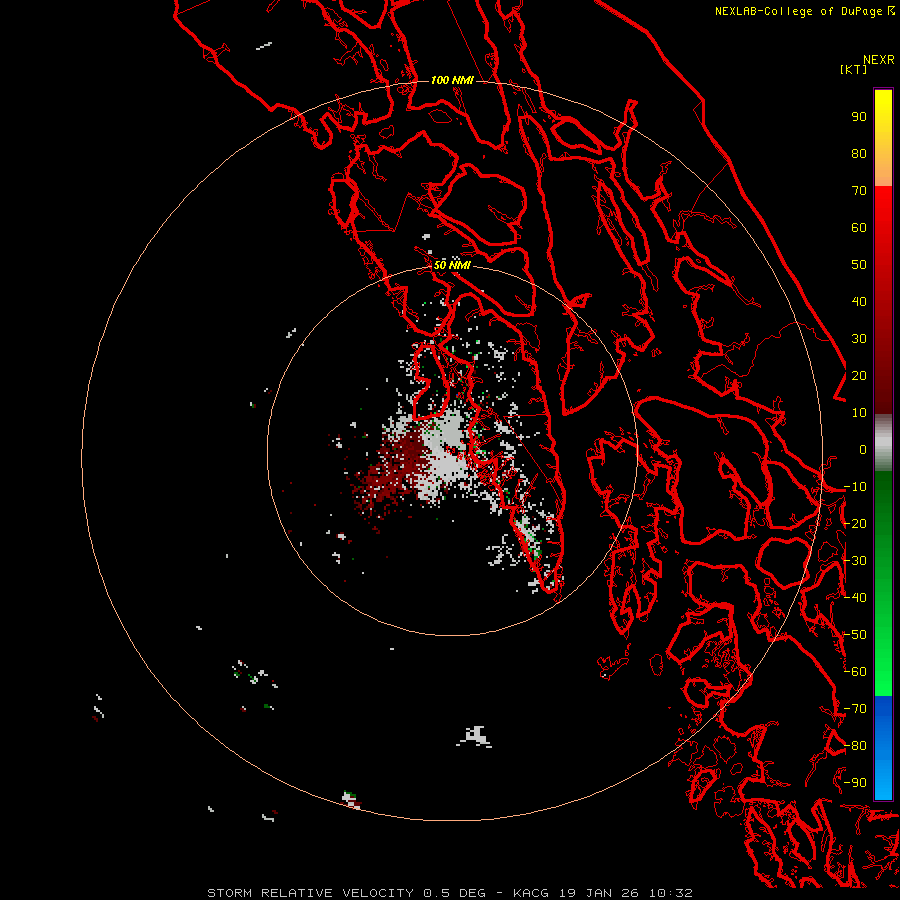Click the -80 knot scale label
This screenshot has height=900, width=900.
(x=855, y=746)
